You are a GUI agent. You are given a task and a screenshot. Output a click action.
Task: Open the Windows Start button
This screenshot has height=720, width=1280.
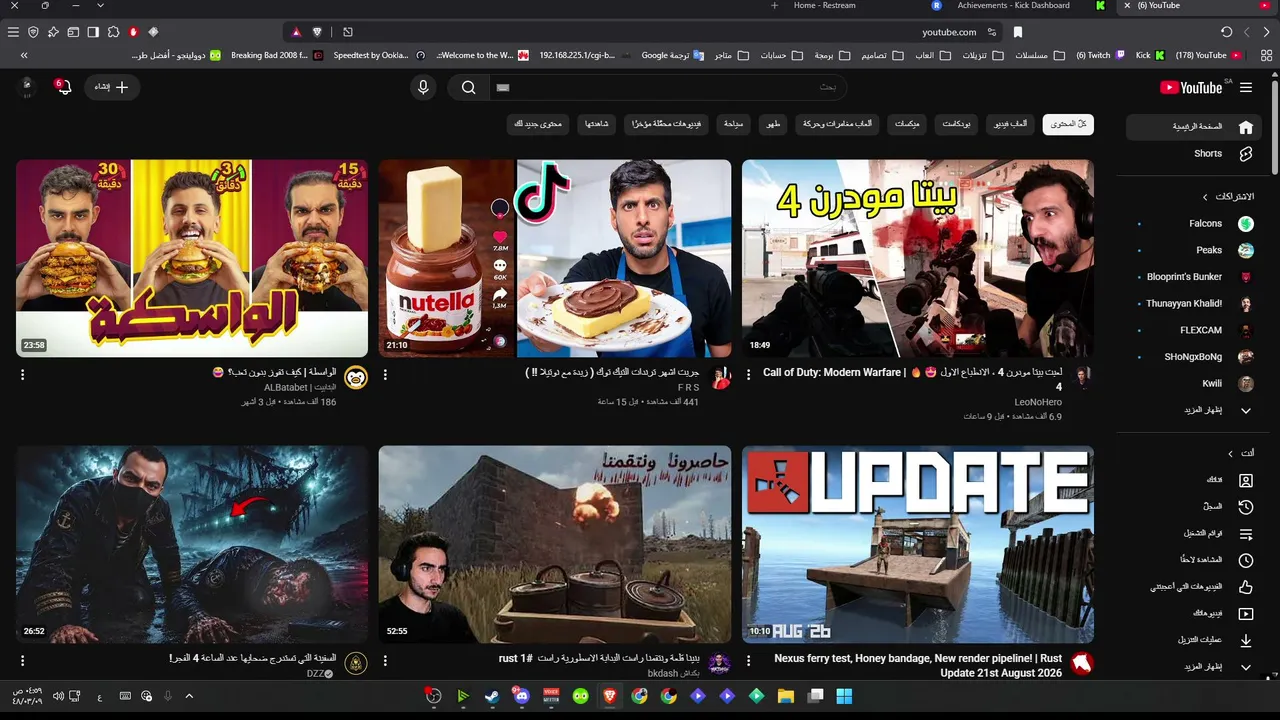844,696
